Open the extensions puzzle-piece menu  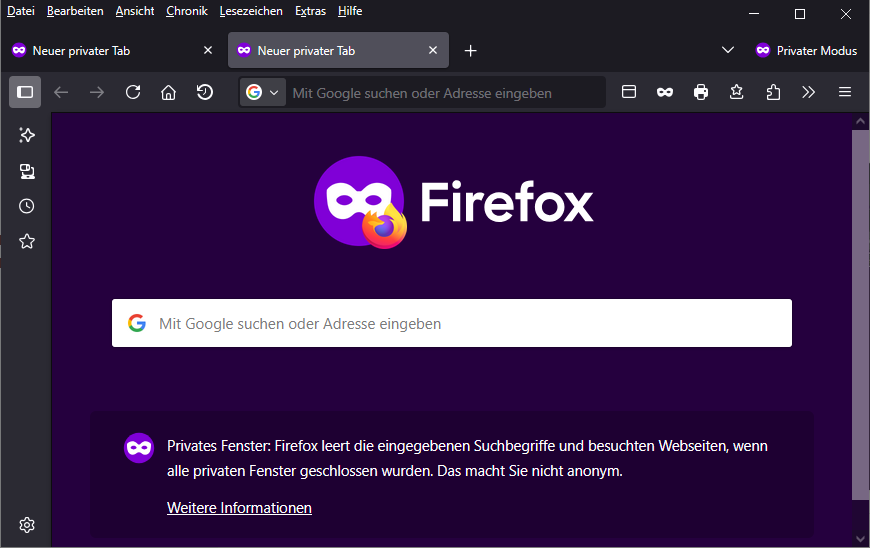click(x=773, y=92)
